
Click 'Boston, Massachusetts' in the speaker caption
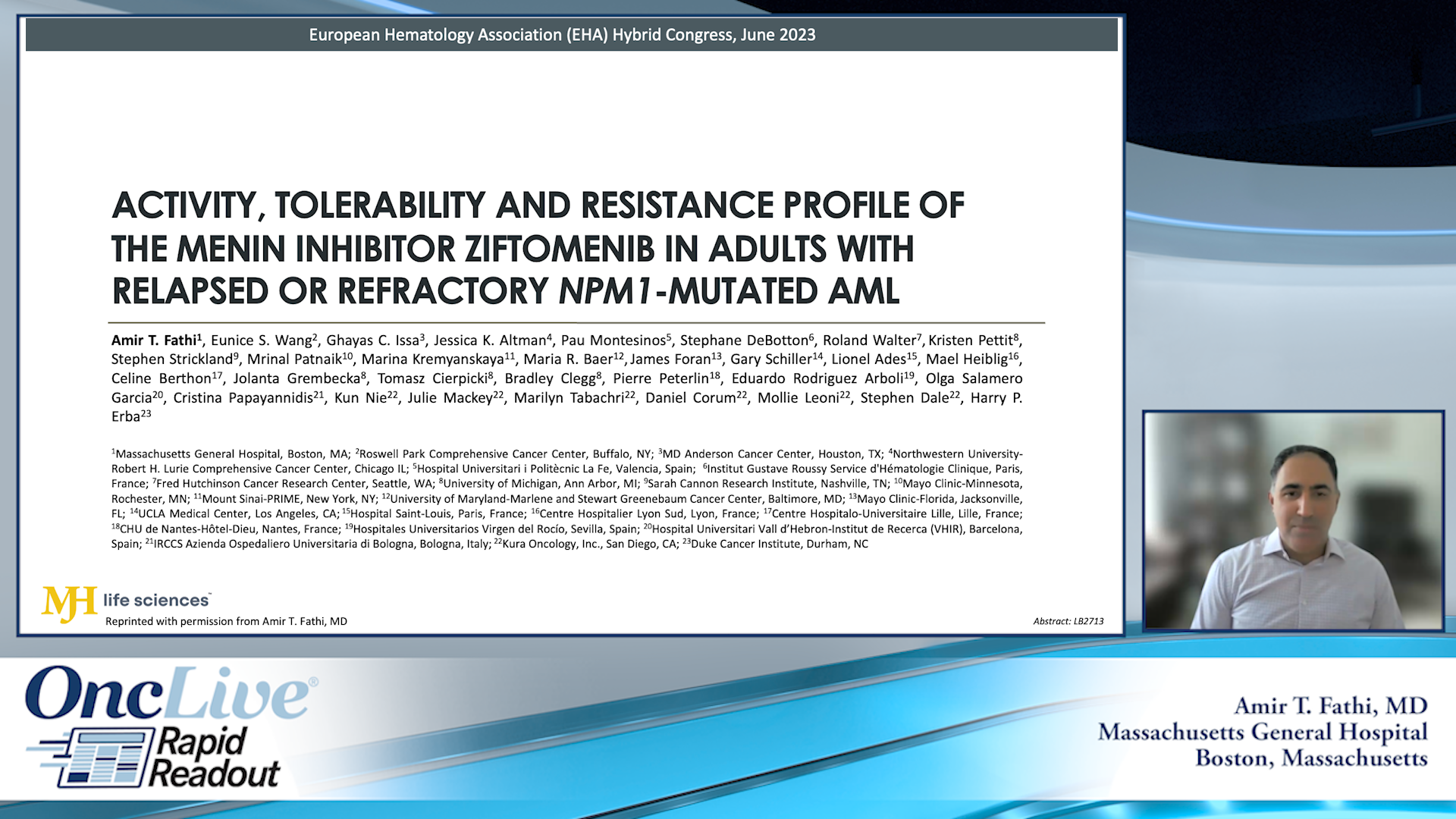click(x=1311, y=758)
